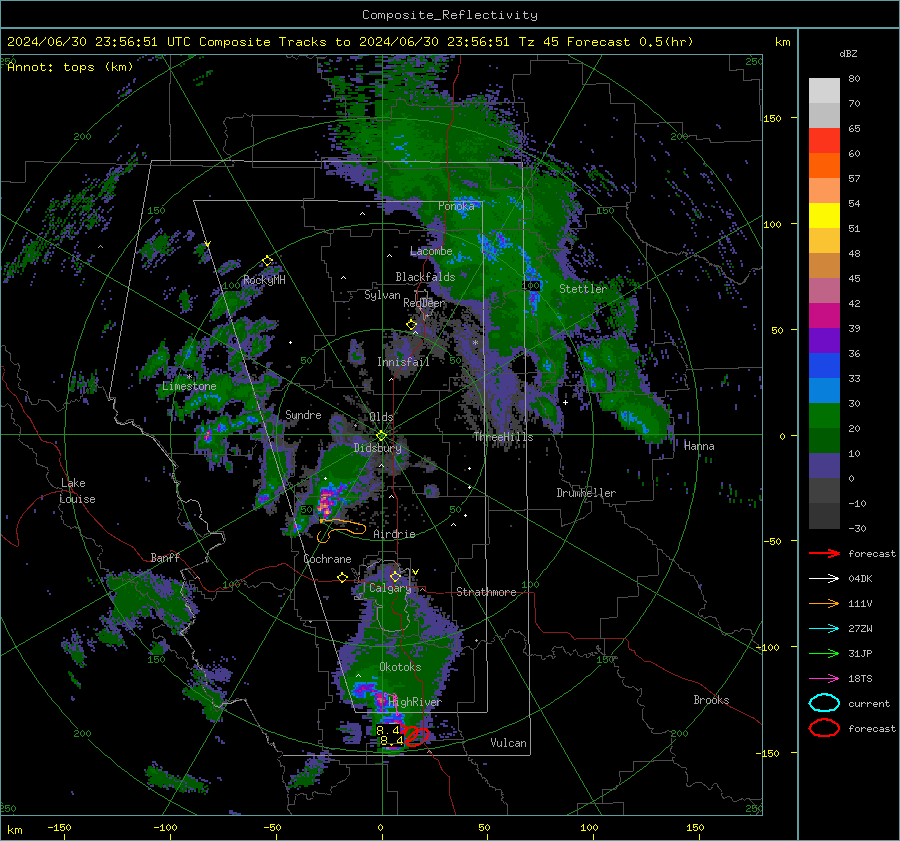Click the orange 111V track arrow
The image size is (900, 841).
(x=824, y=603)
